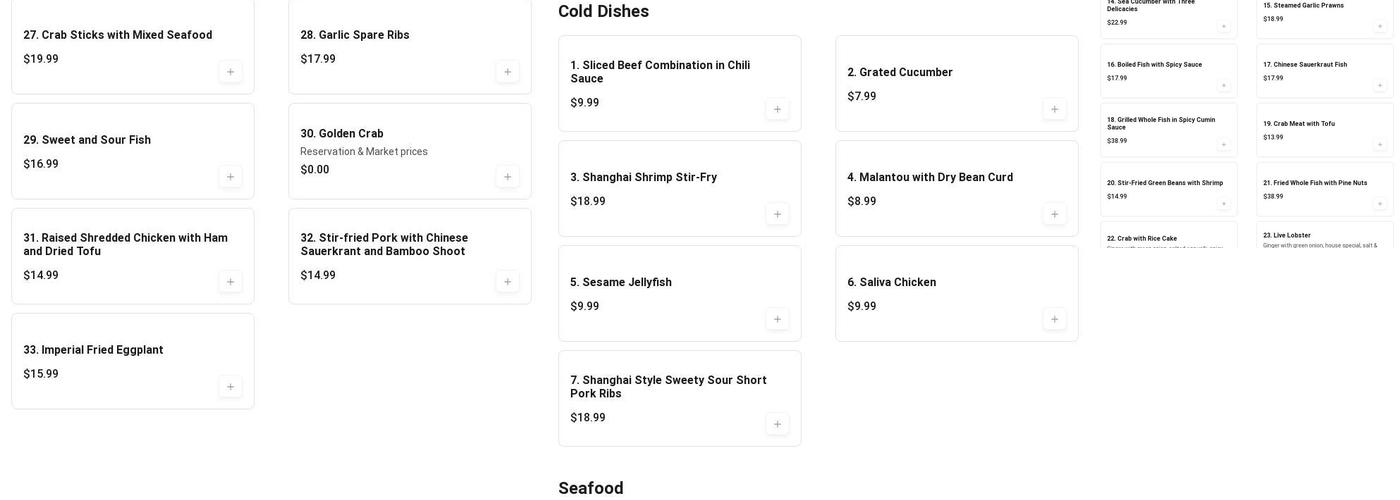Open the Sesame Jellyfish item title
This screenshot has height=500, width=1400.
click(621, 283)
